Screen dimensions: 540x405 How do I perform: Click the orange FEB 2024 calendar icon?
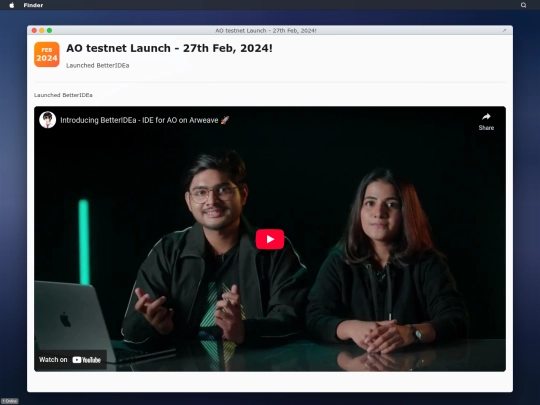[x=47, y=54]
